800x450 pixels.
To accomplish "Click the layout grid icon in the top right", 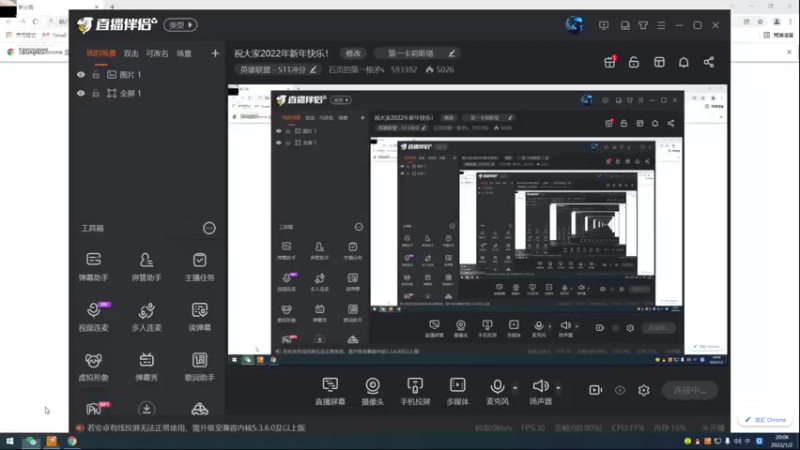I will click(x=659, y=62).
